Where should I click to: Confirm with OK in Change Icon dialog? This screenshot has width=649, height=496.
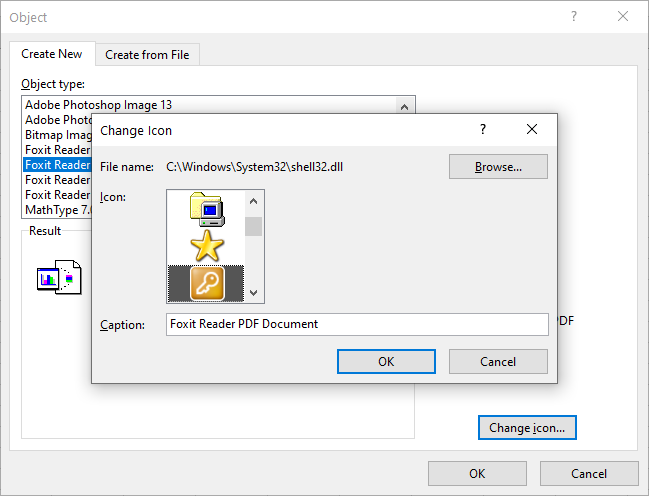(386, 361)
